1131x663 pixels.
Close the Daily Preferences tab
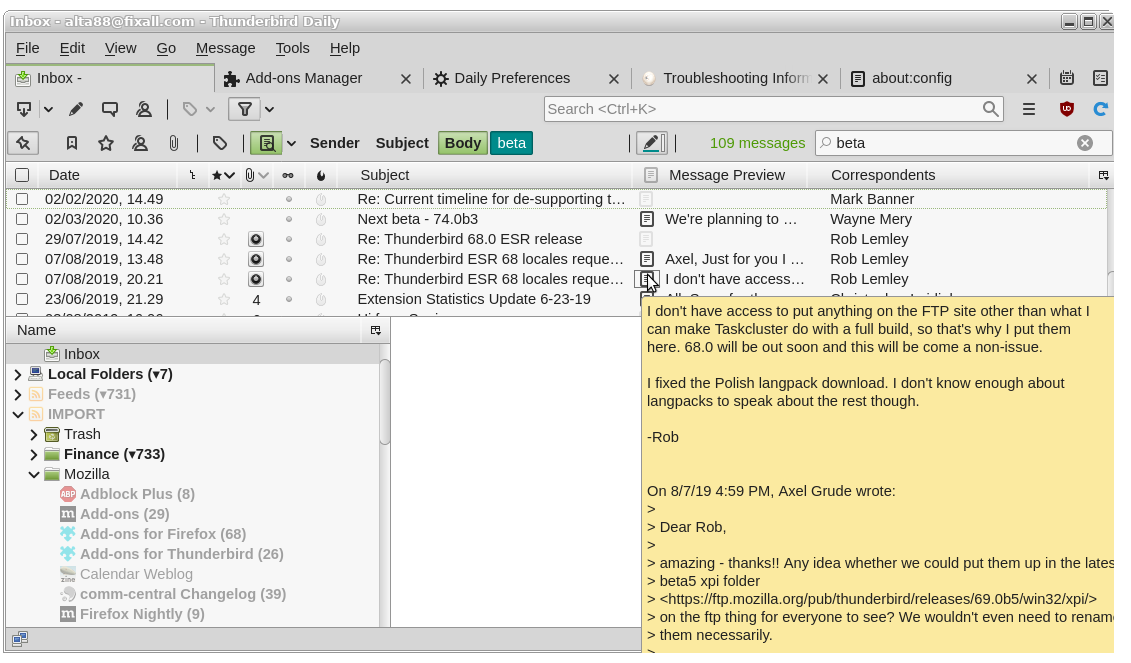(x=613, y=79)
